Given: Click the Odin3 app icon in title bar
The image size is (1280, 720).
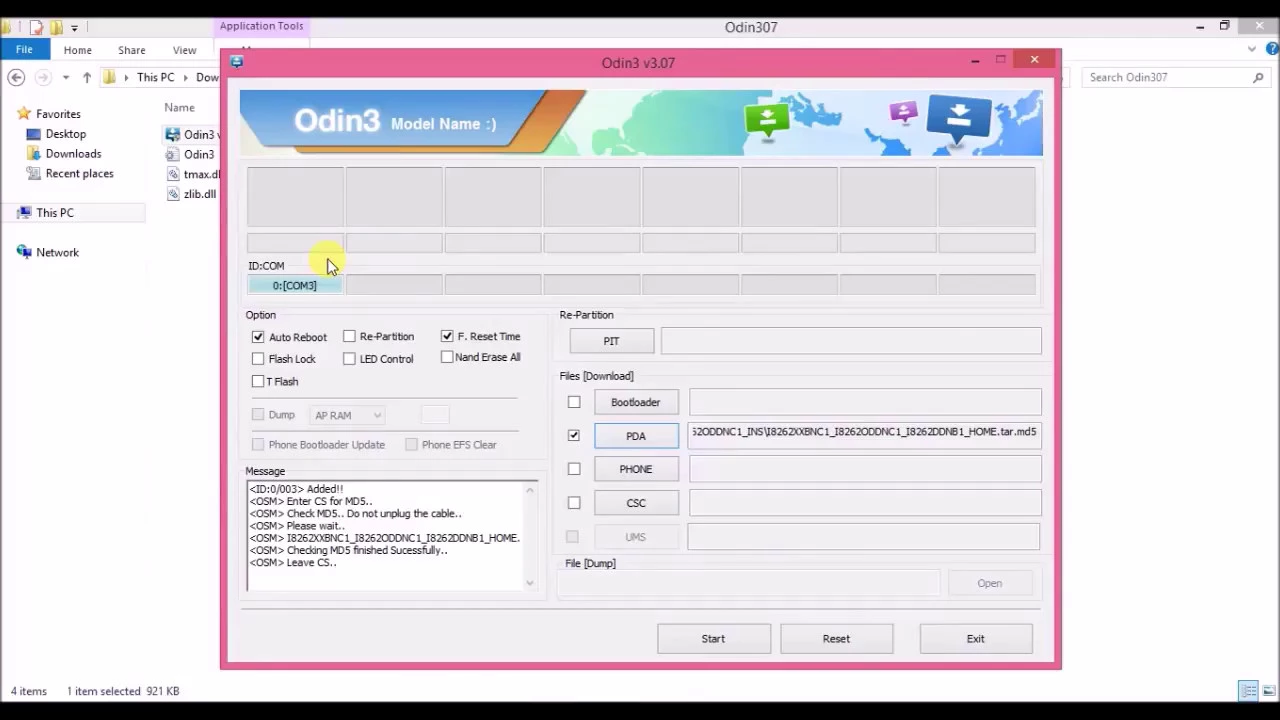Looking at the screenshot, I should tap(236, 62).
